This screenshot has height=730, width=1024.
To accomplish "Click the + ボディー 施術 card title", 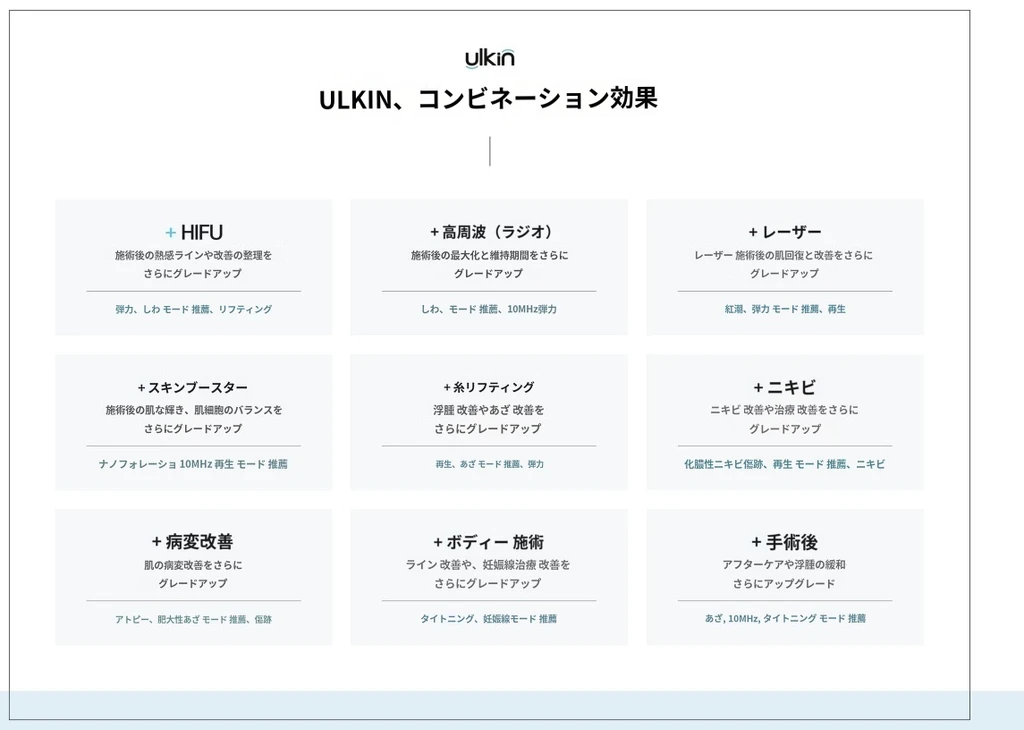I will (488, 542).
